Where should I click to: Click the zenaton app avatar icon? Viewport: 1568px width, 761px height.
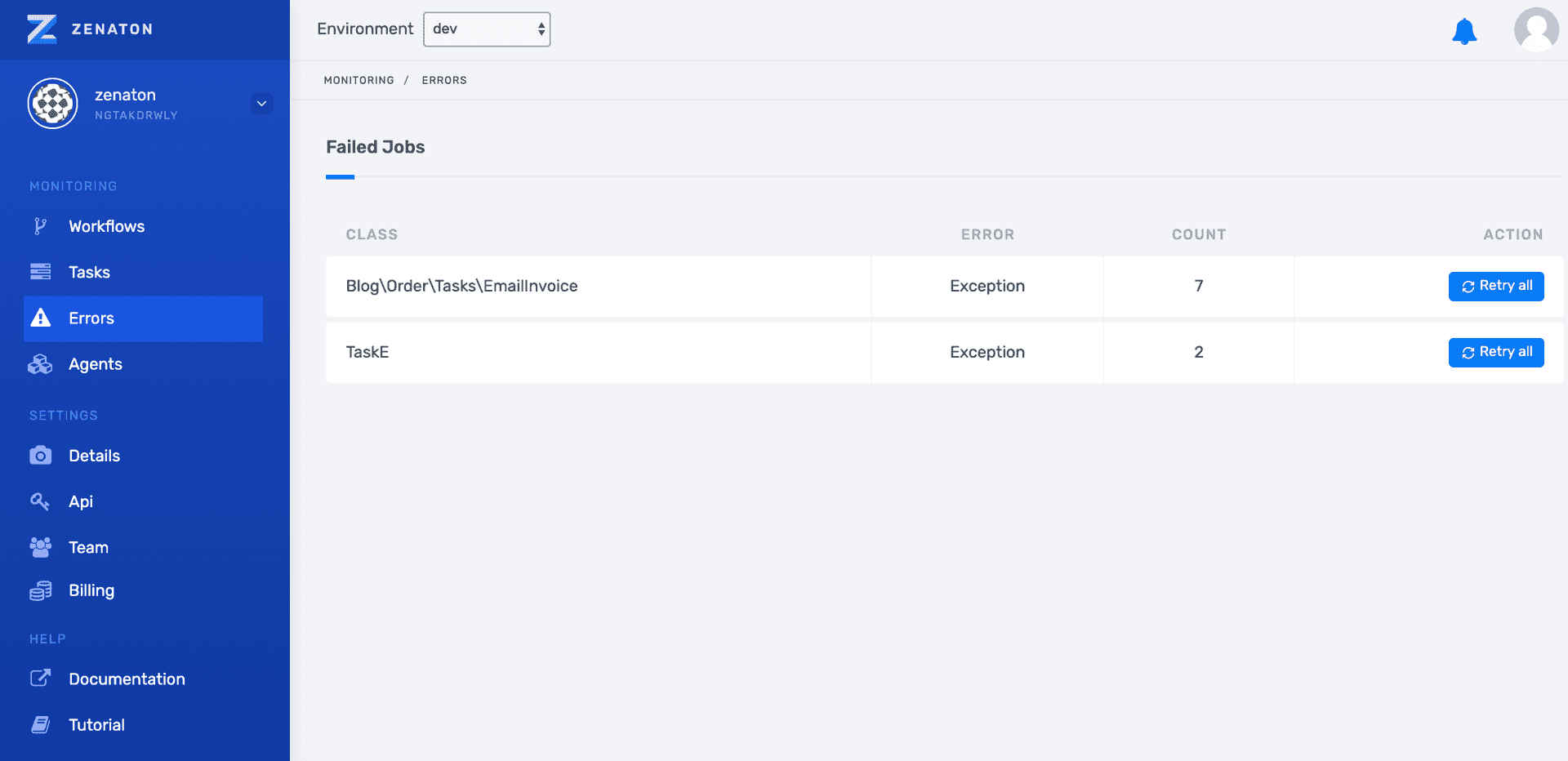52,104
